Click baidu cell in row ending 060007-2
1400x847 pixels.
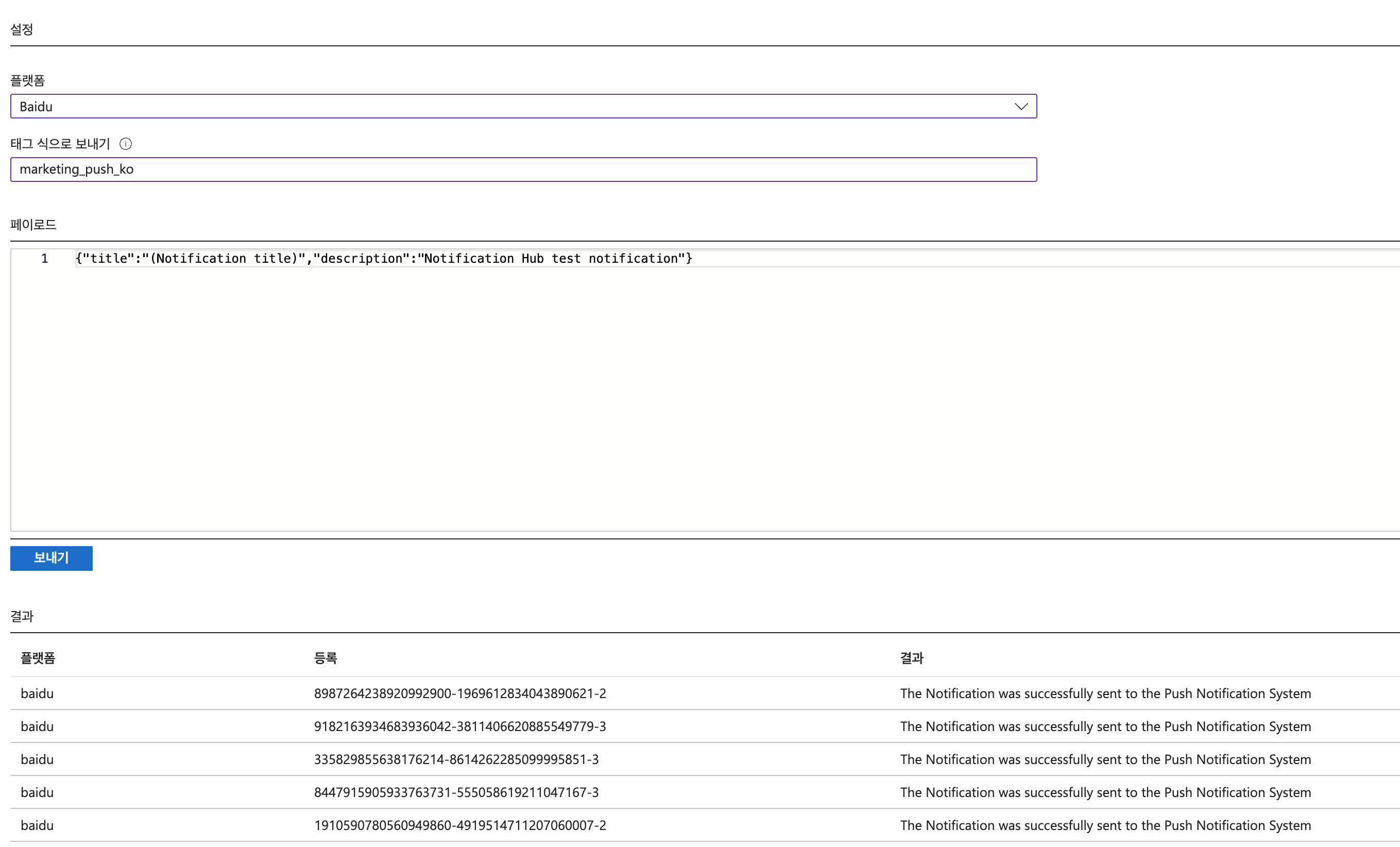tap(37, 825)
